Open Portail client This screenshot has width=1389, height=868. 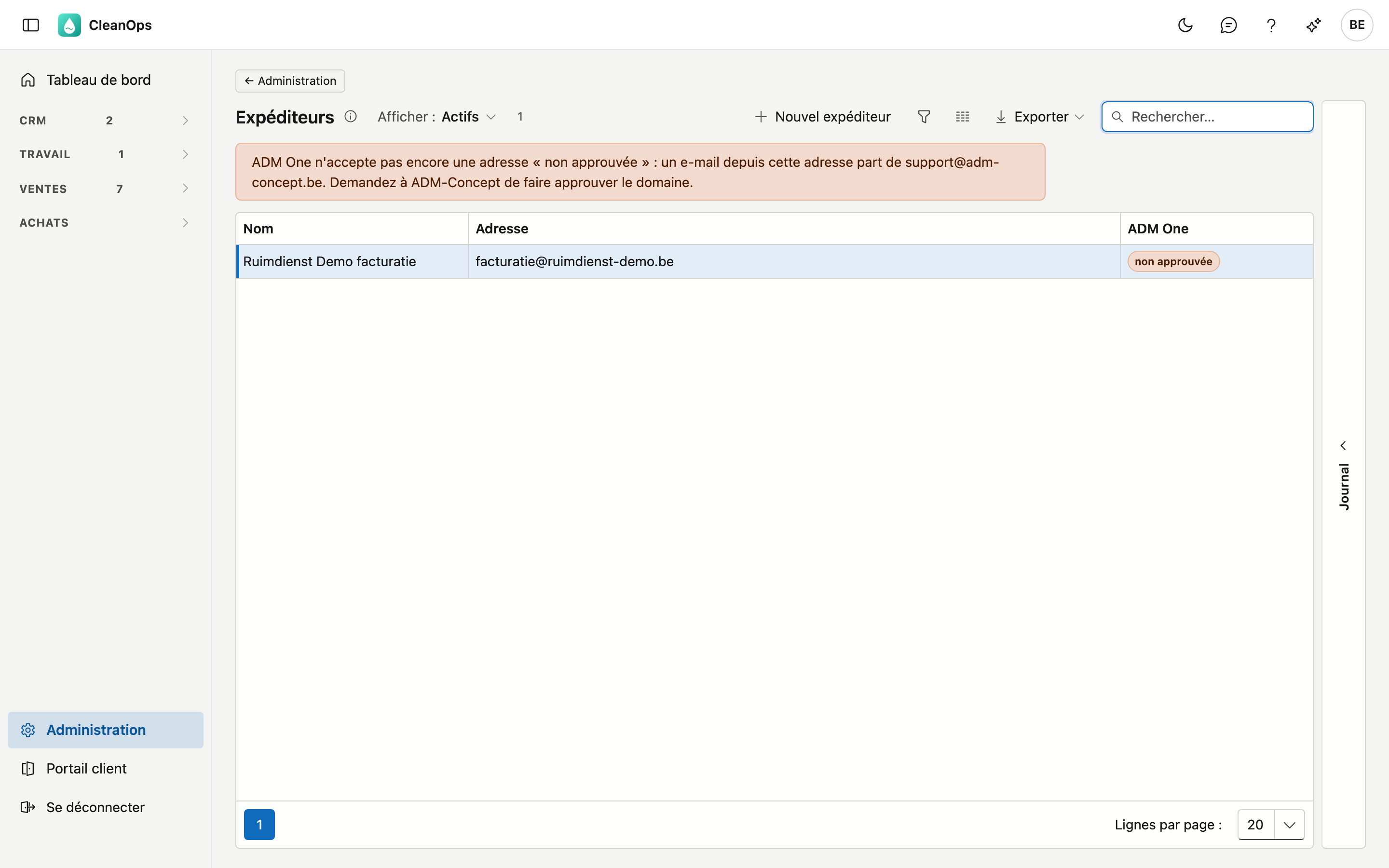point(106,768)
